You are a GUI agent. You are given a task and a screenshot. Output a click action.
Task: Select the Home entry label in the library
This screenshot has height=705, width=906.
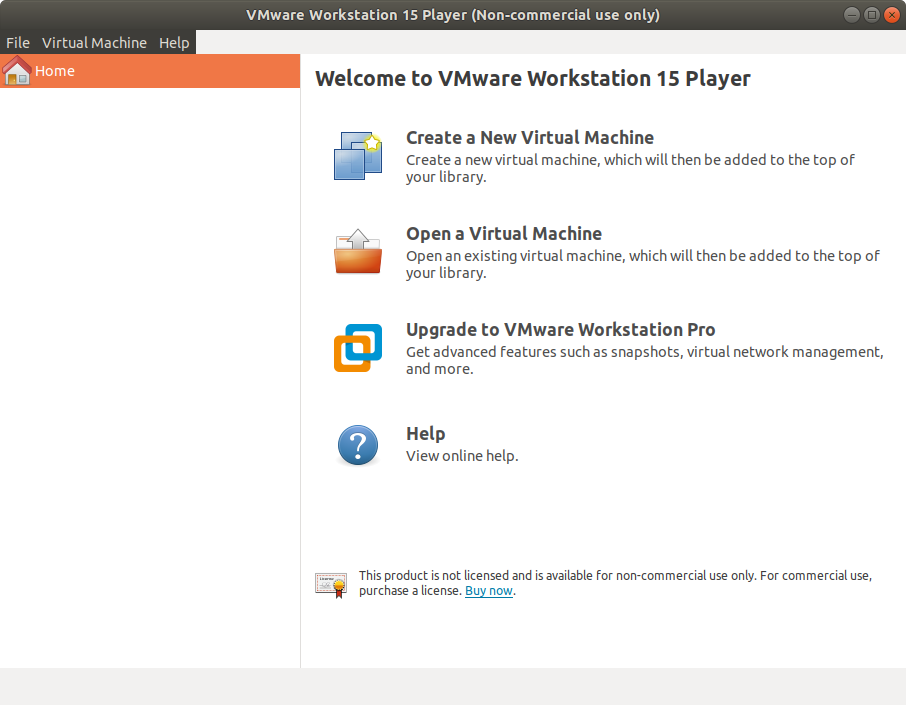(55, 71)
